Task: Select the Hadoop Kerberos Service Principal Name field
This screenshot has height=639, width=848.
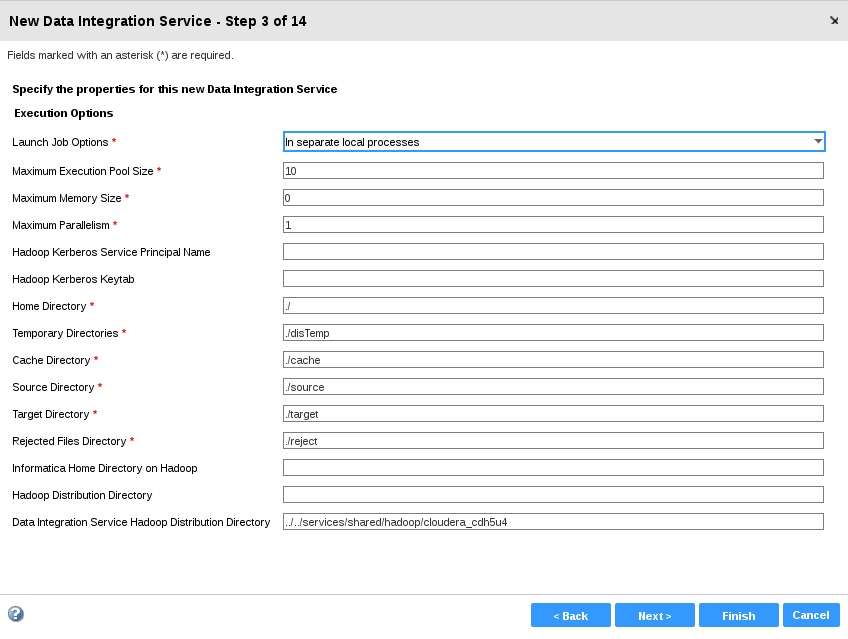Action: [553, 252]
